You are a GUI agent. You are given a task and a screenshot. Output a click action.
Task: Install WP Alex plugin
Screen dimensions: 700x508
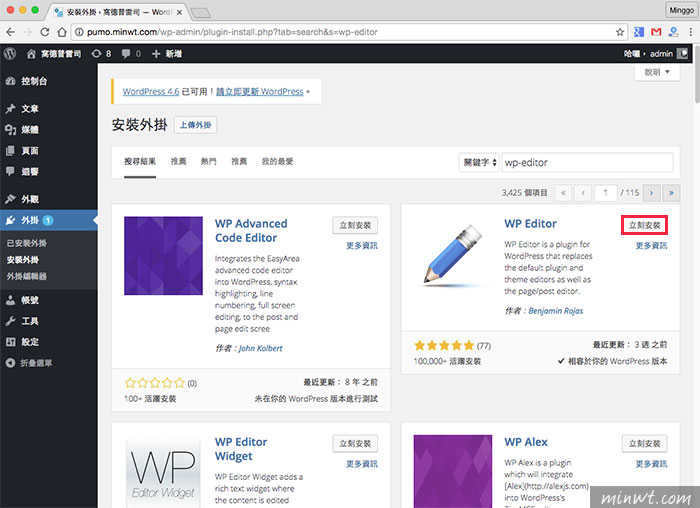(x=645, y=444)
